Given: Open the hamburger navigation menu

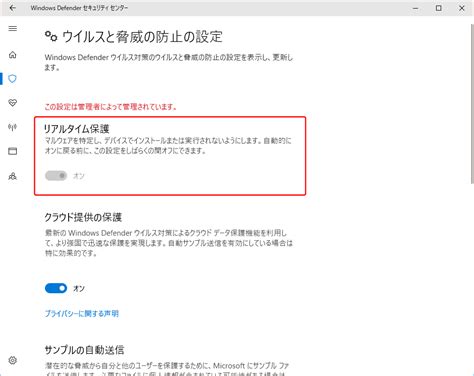Looking at the screenshot, I should (x=13, y=28).
